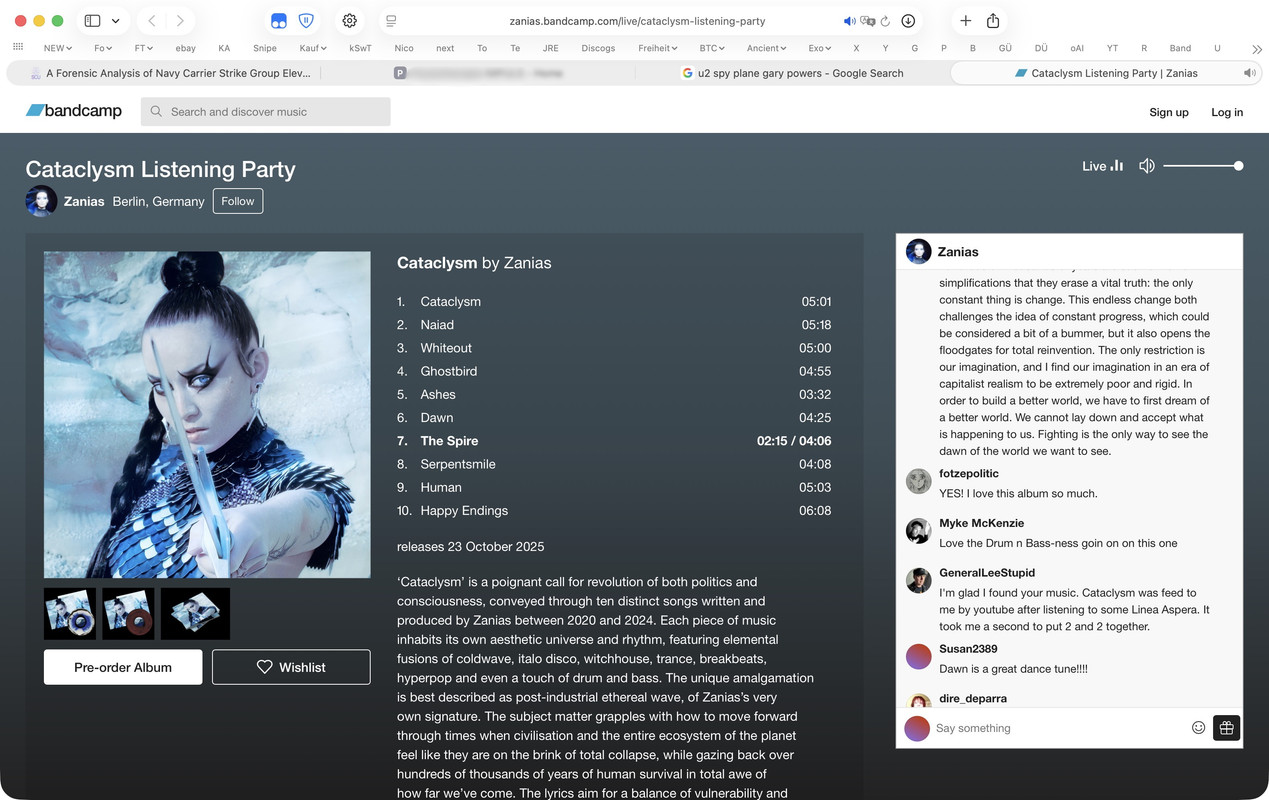Viewport: 1269px width, 800px height.
Task: Open the settings gear in Safari toolbar
Action: (x=350, y=21)
